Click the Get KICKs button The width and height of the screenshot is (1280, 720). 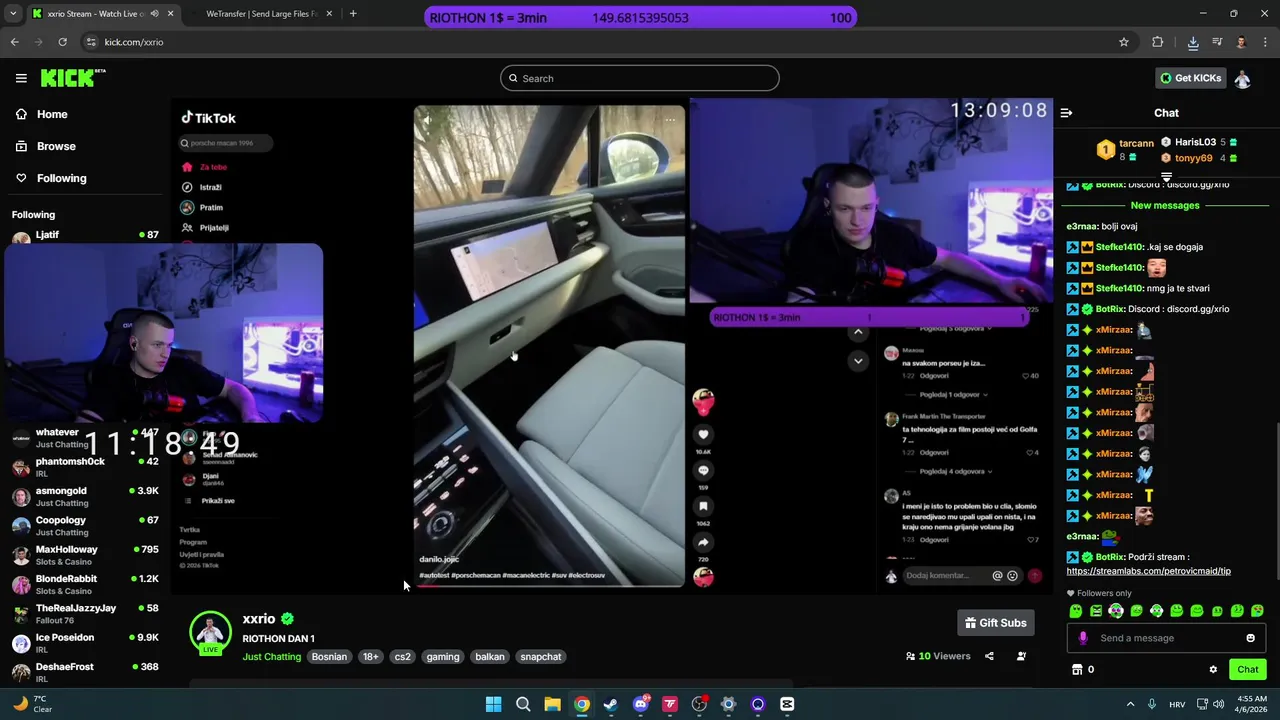pos(1190,78)
